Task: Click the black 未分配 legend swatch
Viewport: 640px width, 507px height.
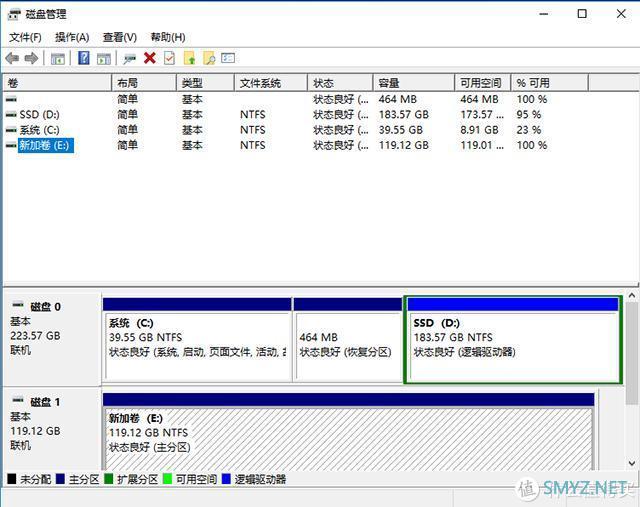Action: pos(11,479)
